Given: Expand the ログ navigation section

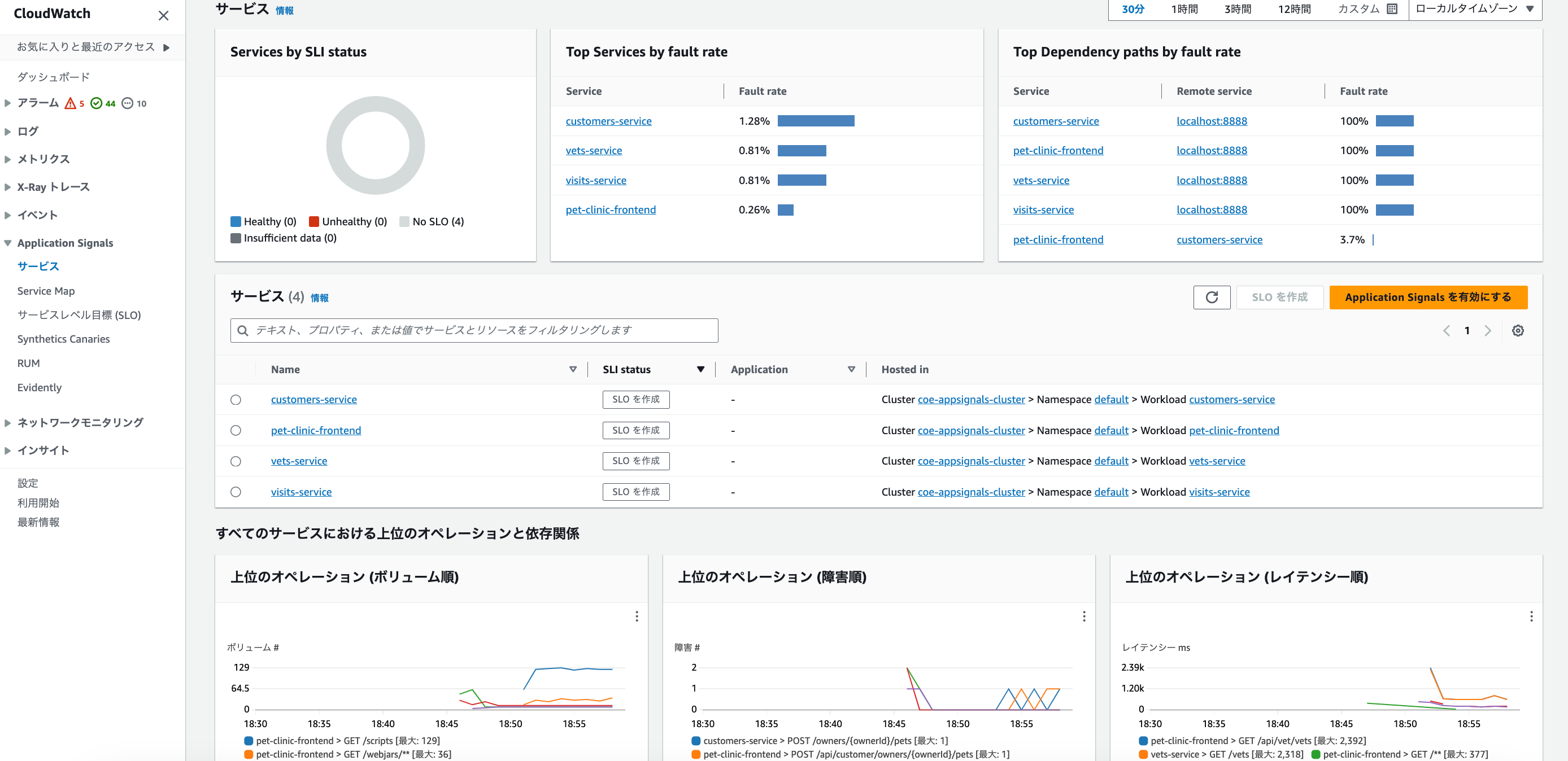Looking at the screenshot, I should [x=8, y=131].
